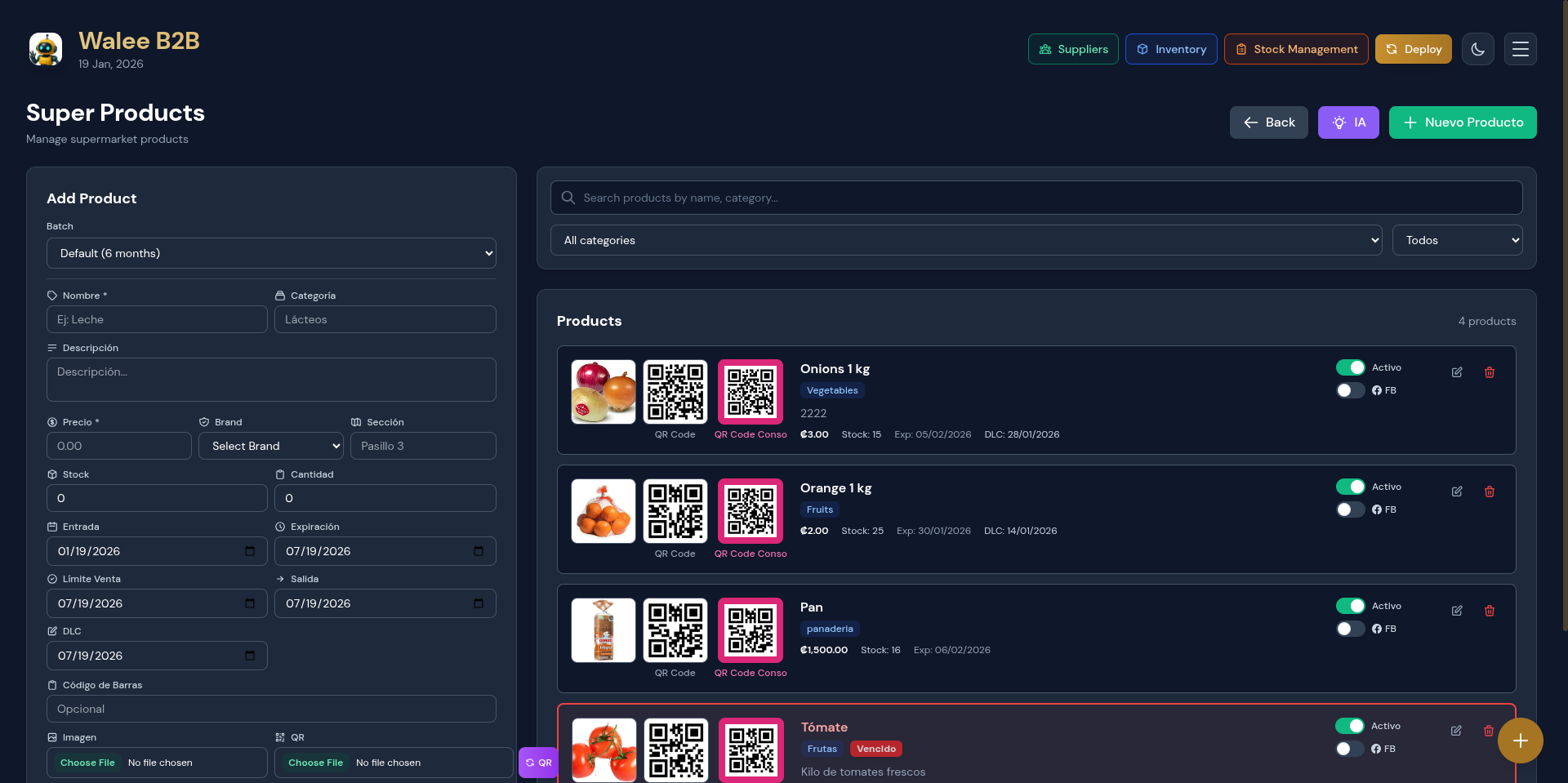Select the Inventory section

(1171, 49)
